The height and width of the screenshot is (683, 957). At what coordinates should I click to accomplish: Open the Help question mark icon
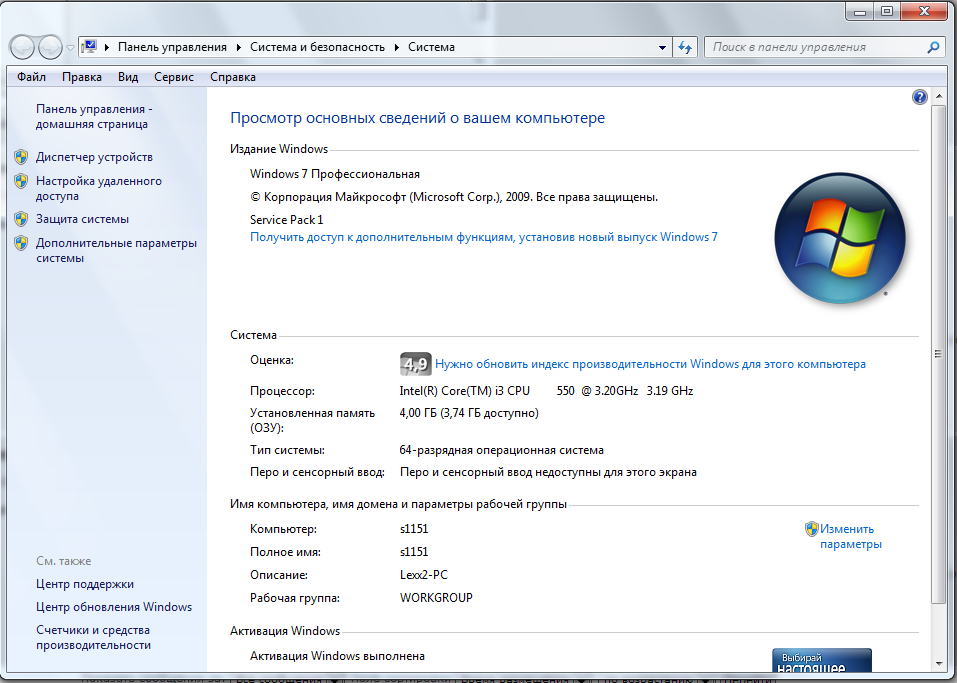pyautogui.click(x=920, y=97)
